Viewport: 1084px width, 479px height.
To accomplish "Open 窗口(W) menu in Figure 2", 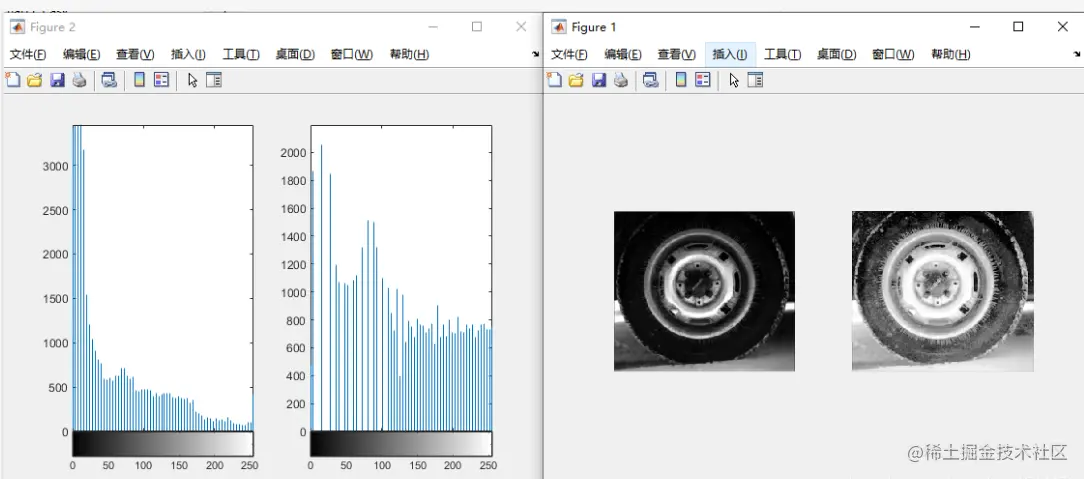I will 352,55.
